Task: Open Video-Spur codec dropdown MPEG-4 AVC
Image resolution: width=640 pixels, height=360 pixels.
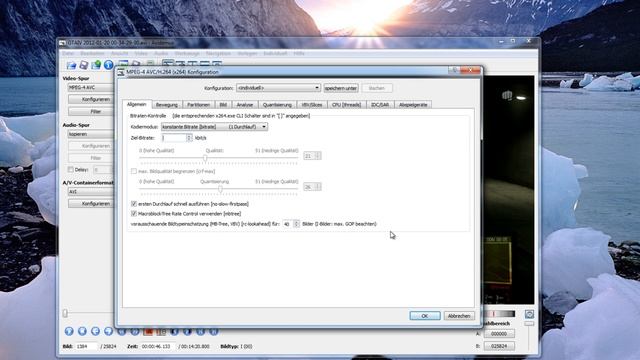Action: [90, 87]
